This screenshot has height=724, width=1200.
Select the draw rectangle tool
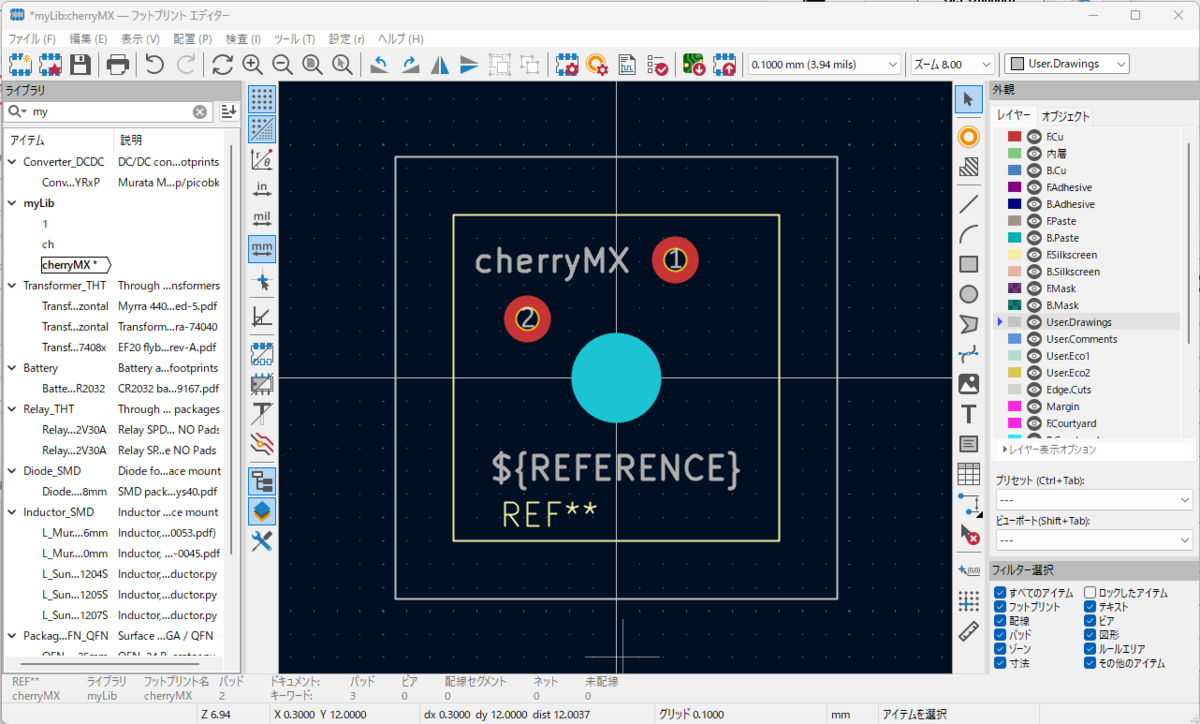coord(968,264)
